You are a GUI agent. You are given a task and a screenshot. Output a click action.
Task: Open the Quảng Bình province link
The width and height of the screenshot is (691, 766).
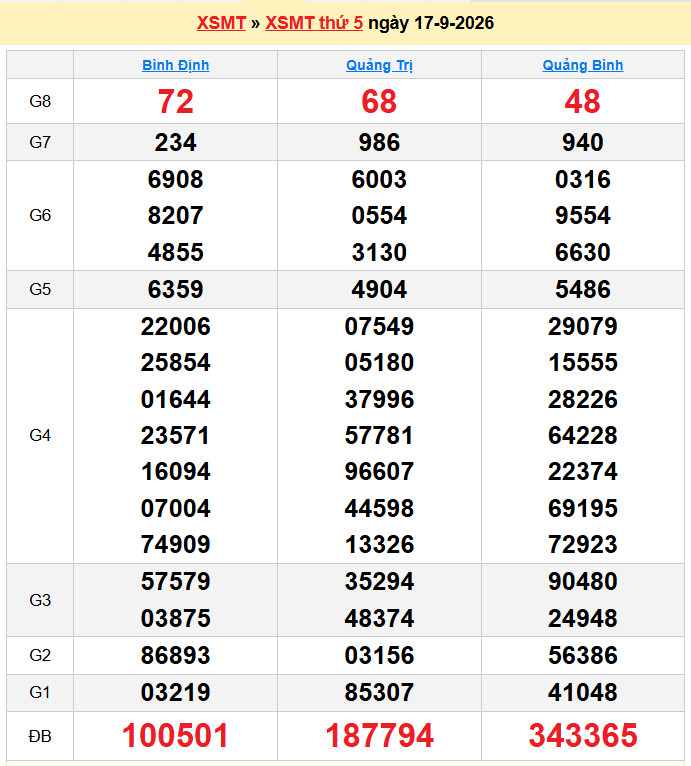[x=583, y=65]
